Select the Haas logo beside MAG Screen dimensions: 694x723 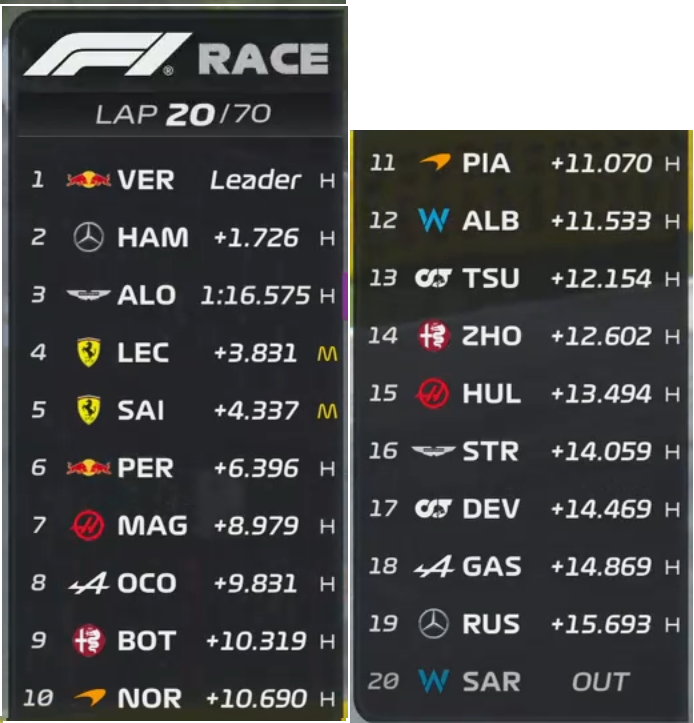pyautogui.click(x=88, y=525)
